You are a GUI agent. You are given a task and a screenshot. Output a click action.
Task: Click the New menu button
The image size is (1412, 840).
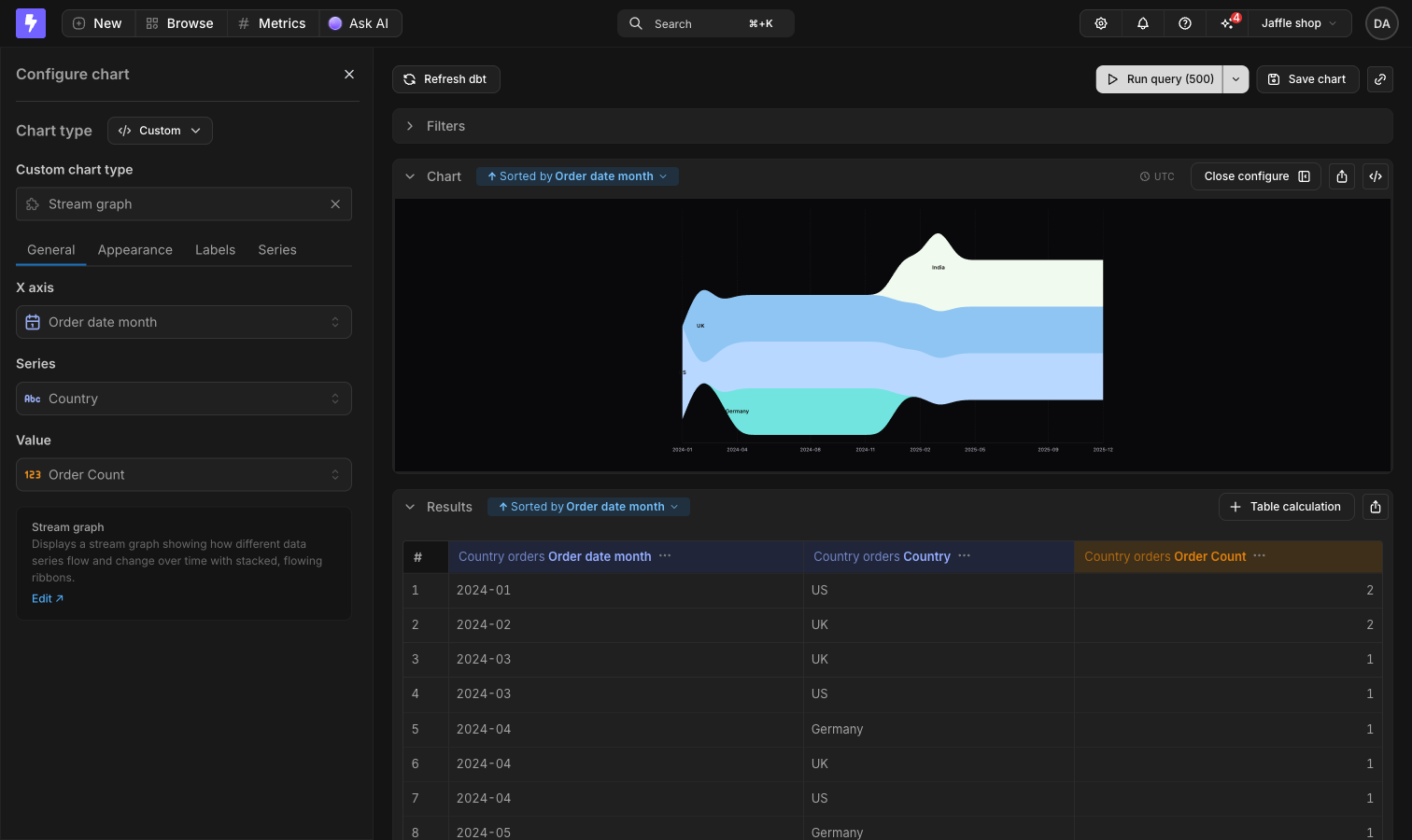point(98,23)
